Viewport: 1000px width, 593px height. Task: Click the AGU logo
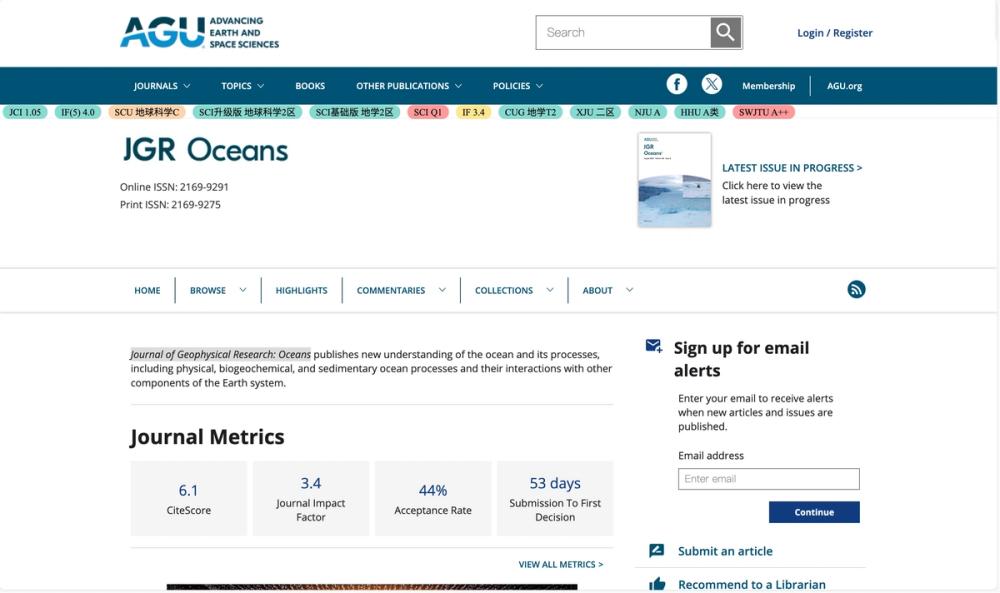click(x=200, y=33)
